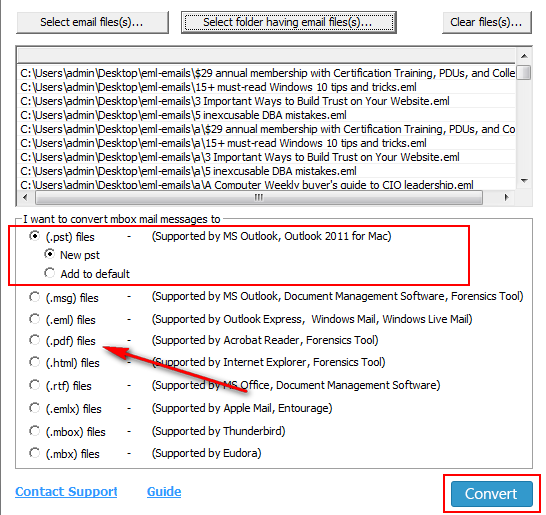Image resolution: width=546 pixels, height=515 pixels.
Task: Select (.mbx) files radio button
Action: (34, 453)
